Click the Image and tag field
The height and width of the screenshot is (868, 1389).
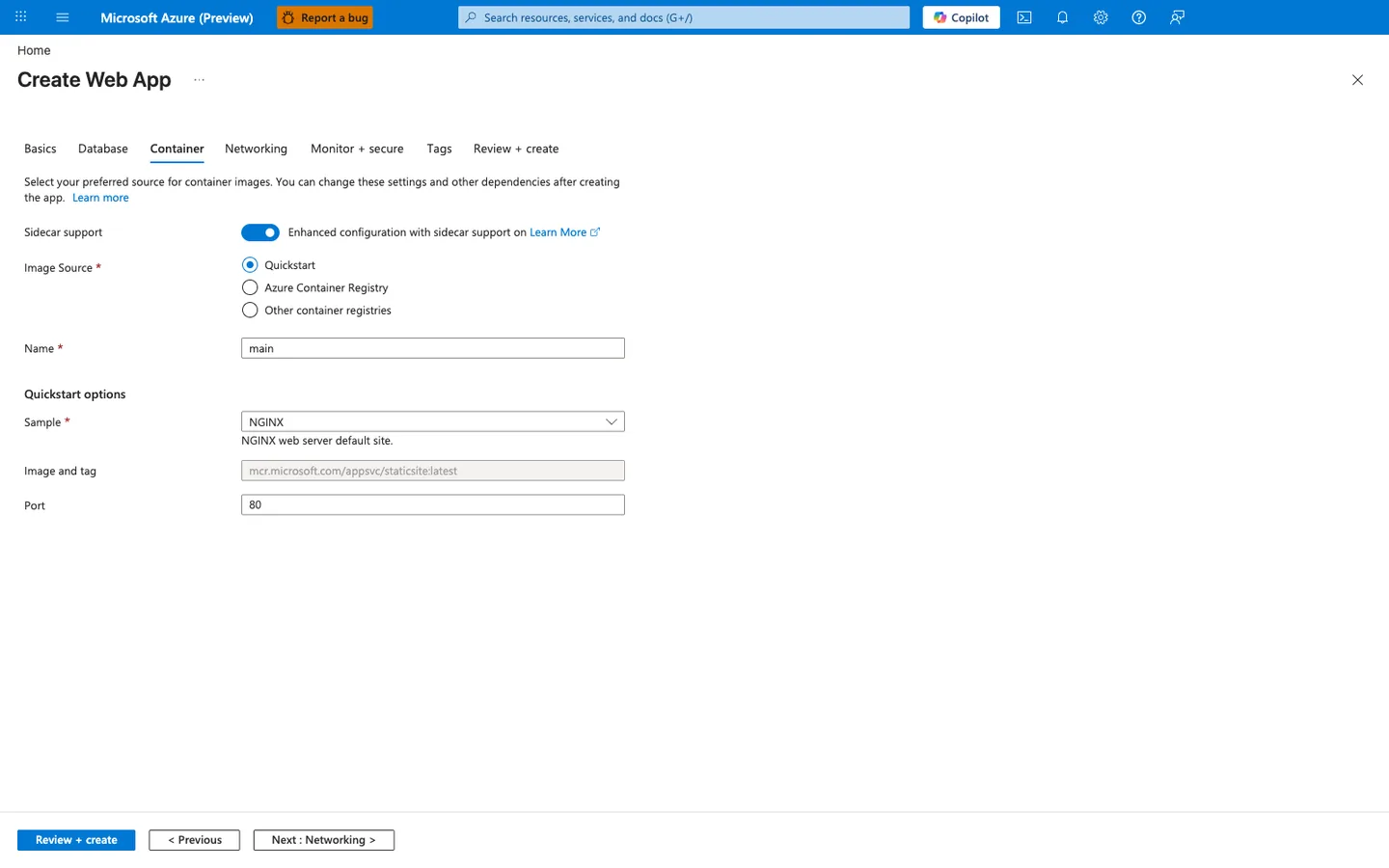[433, 471]
